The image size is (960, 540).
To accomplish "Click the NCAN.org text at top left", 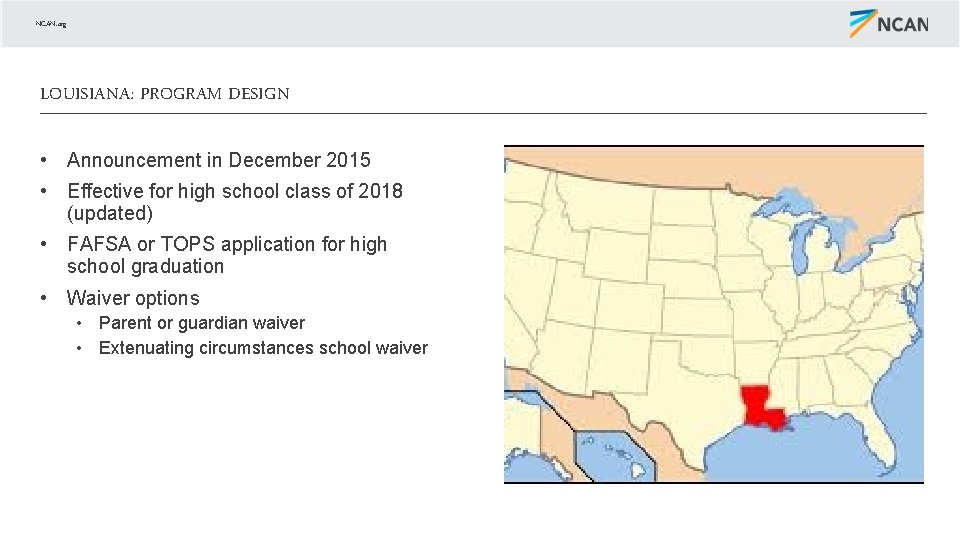I will [51, 24].
